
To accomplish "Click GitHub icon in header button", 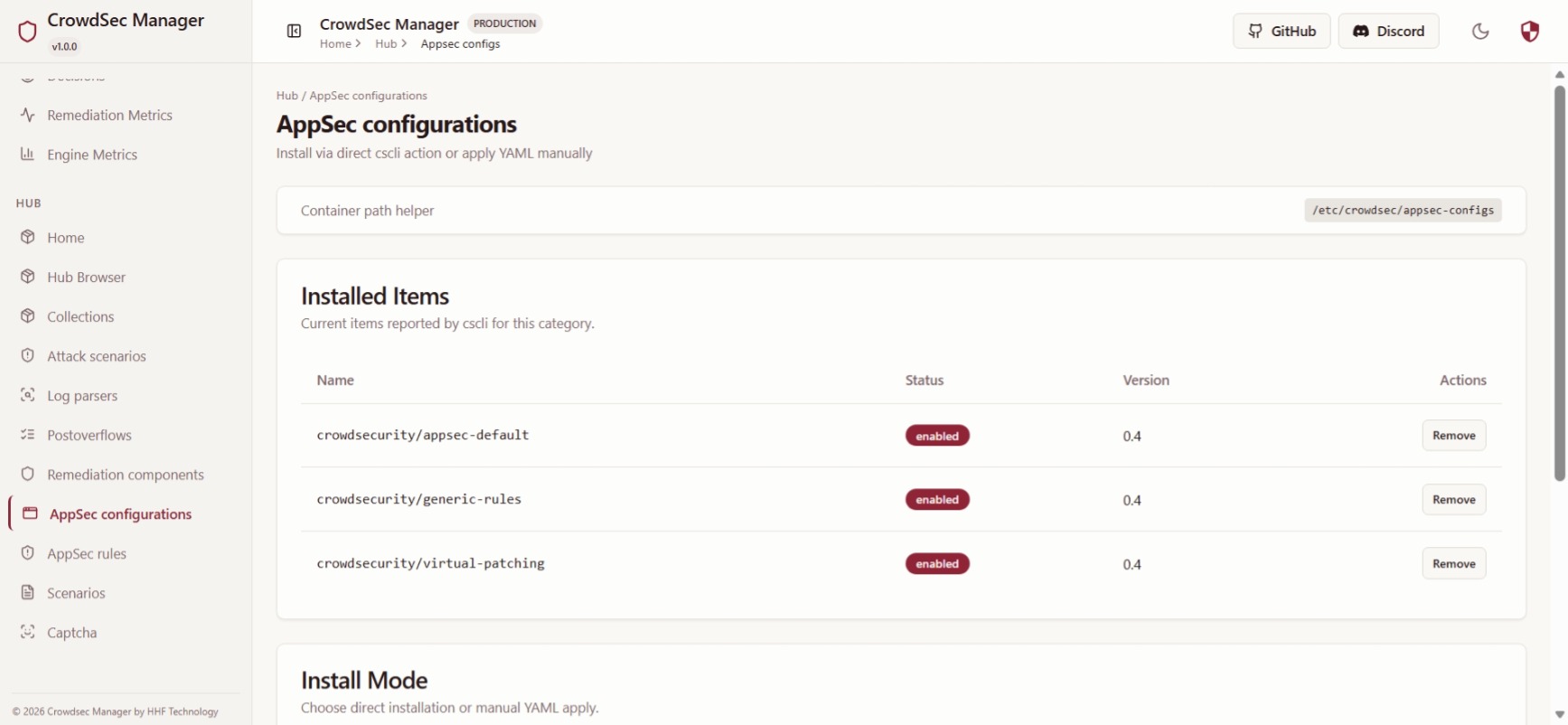I will [x=1255, y=31].
